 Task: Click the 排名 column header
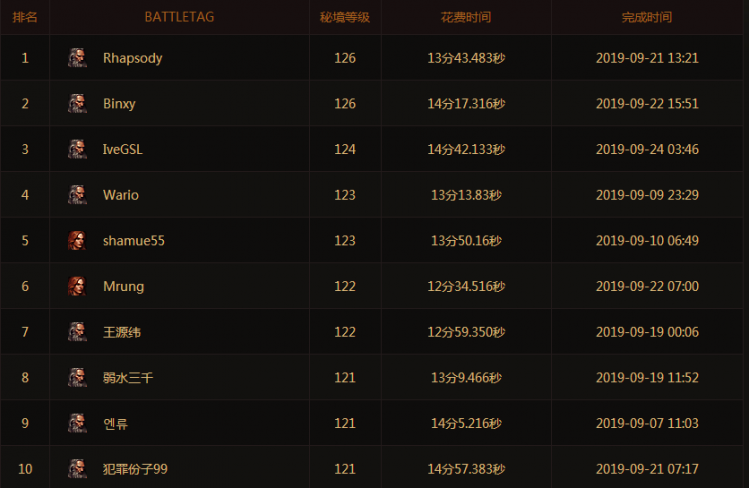[25, 17]
